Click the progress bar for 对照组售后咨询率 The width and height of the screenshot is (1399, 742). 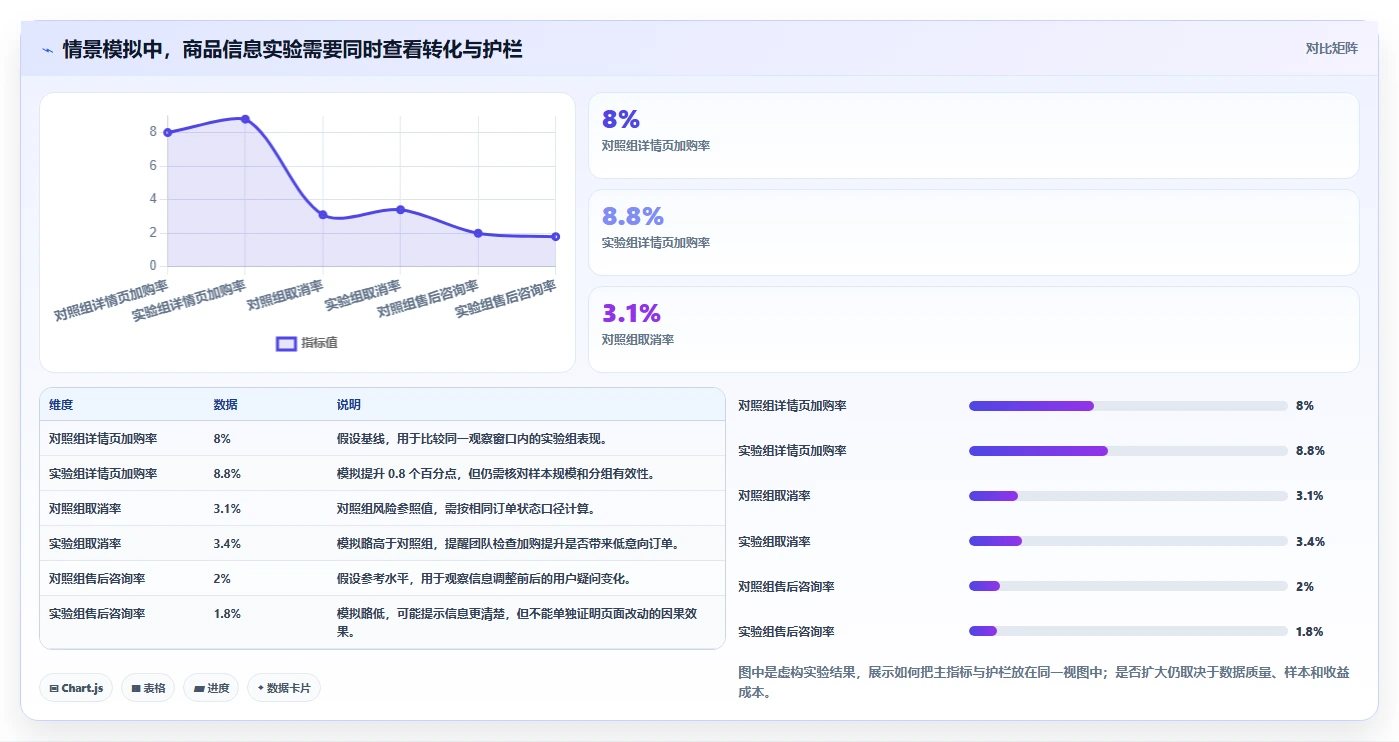[x=1128, y=586]
